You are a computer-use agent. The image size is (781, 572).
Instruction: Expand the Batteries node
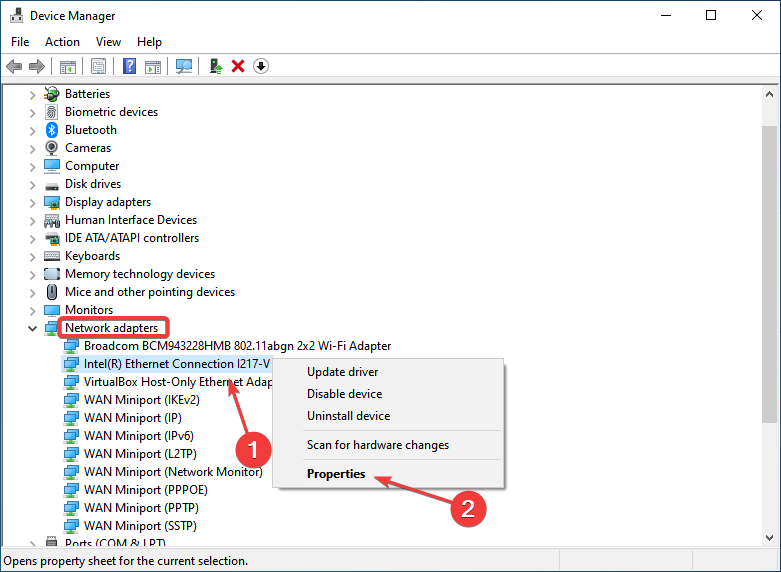pos(32,94)
